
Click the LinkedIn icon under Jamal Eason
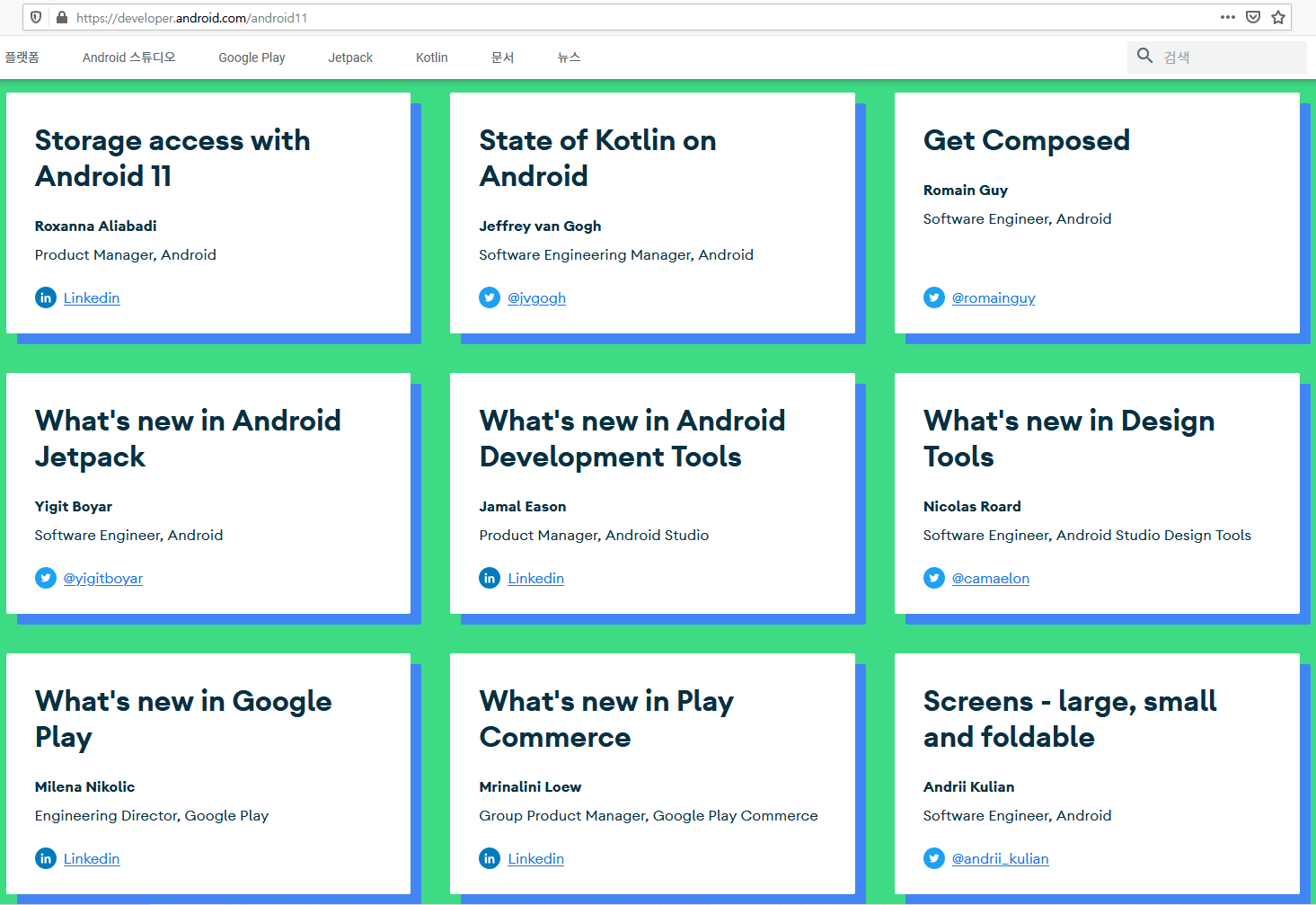(490, 578)
